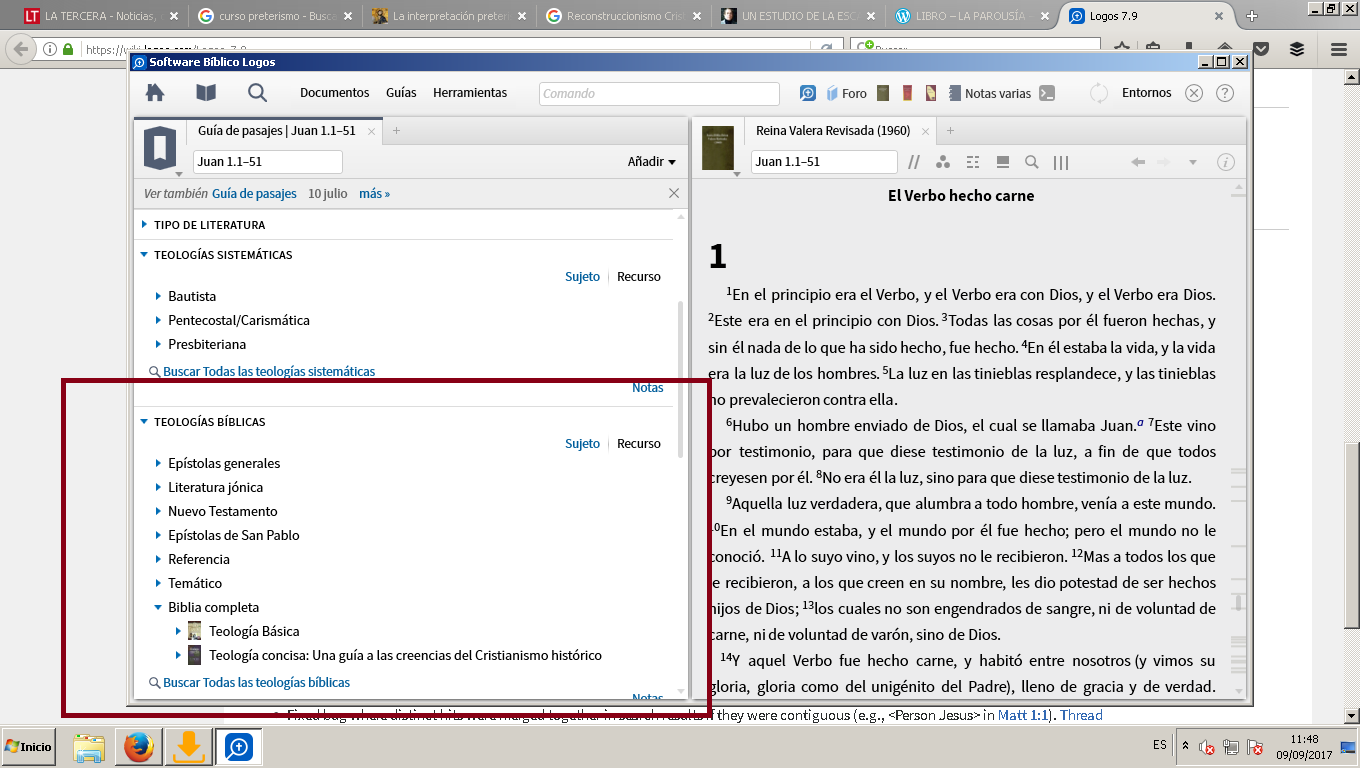Image resolution: width=1360 pixels, height=768 pixels.
Task: Expand the Teología Básica resource
Action: click(179, 631)
